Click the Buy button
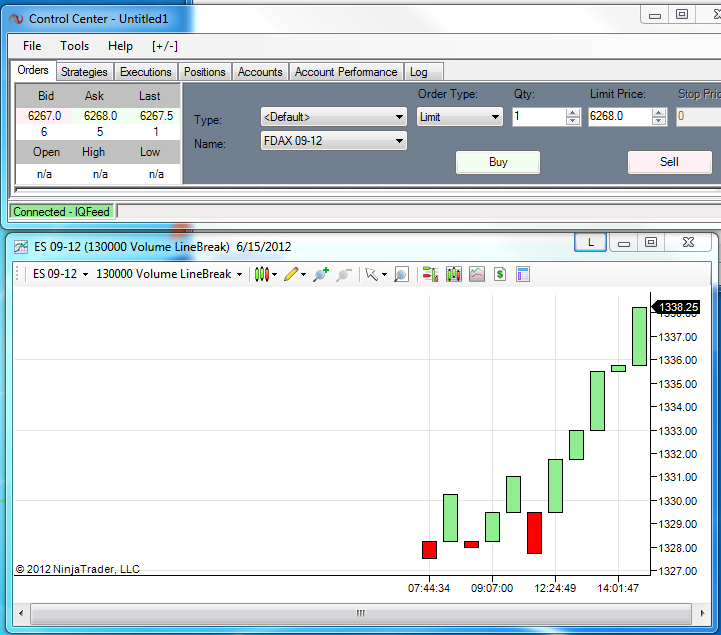Viewport: 721px width, 635px height. pos(498,162)
